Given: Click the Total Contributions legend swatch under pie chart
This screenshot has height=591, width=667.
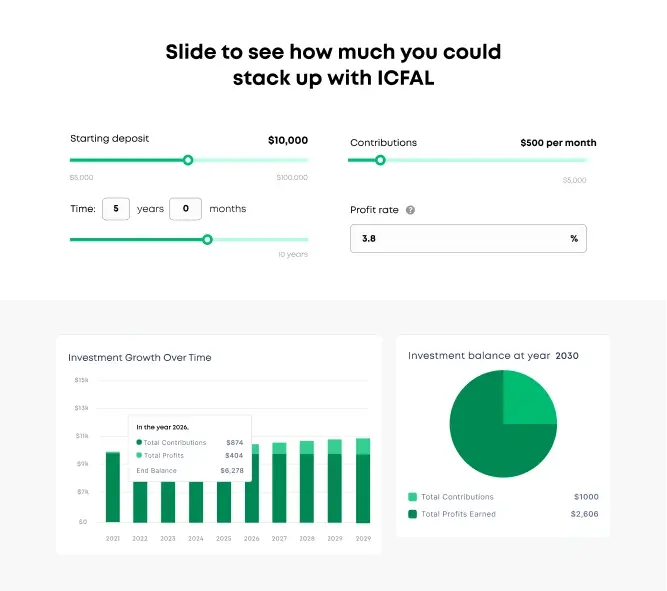Looking at the screenshot, I should coord(412,497).
